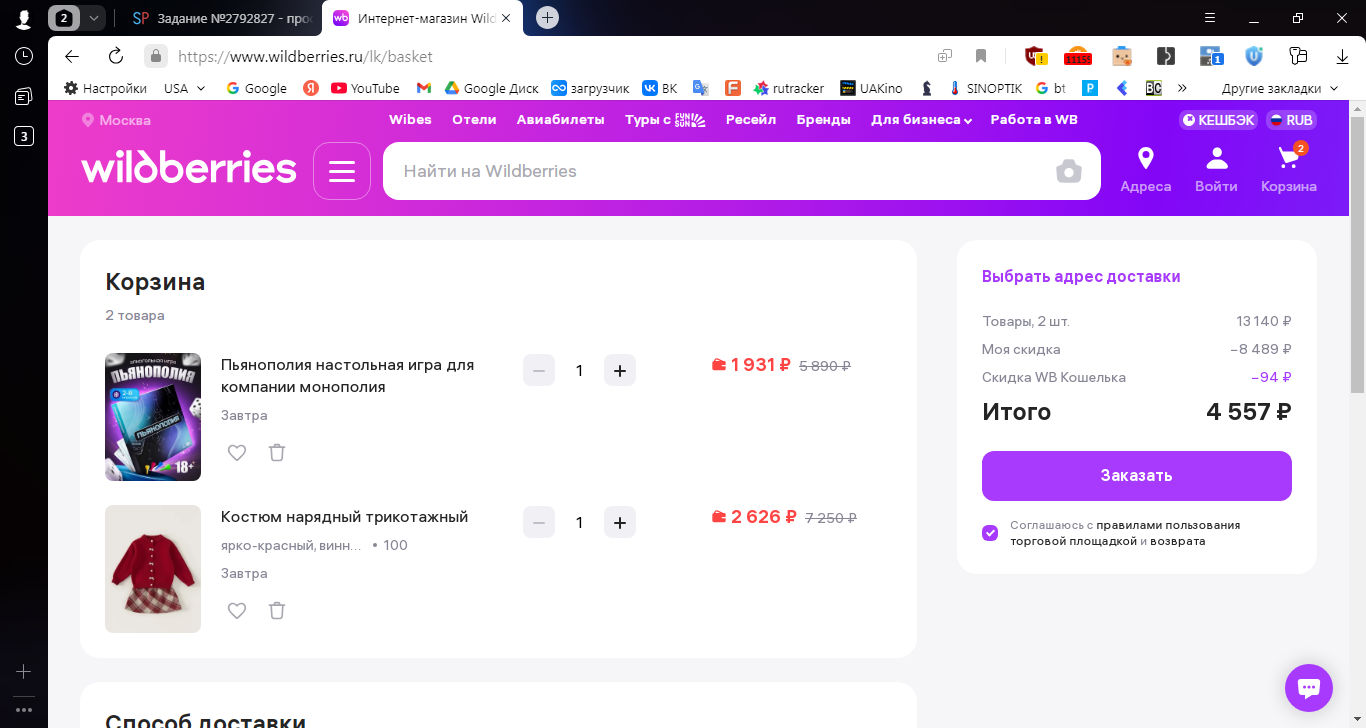This screenshot has width=1366, height=728.
Task: Toggle the КЕШБЭК switch in header
Action: (1217, 120)
